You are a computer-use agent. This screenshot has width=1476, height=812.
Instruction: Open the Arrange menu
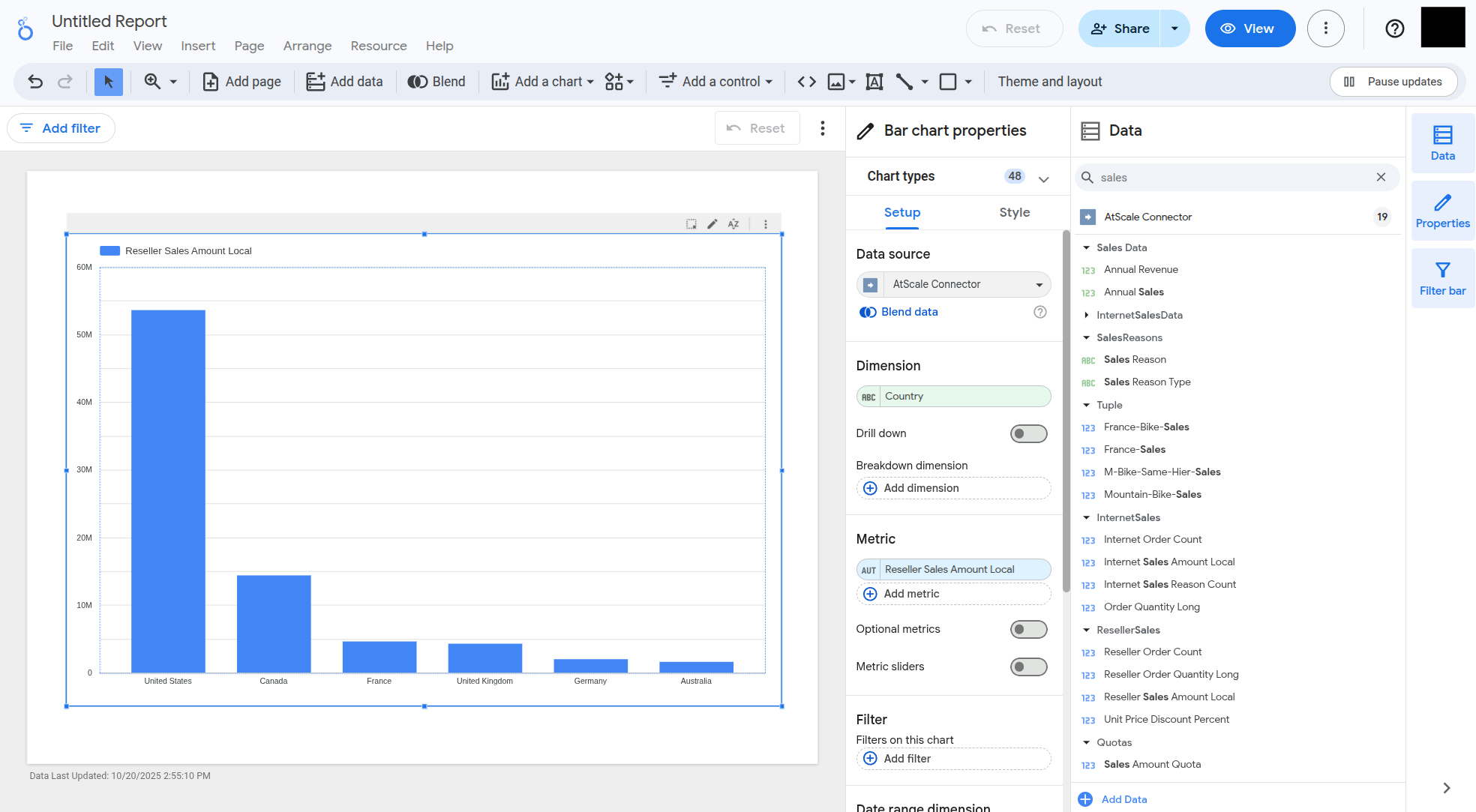(x=307, y=46)
